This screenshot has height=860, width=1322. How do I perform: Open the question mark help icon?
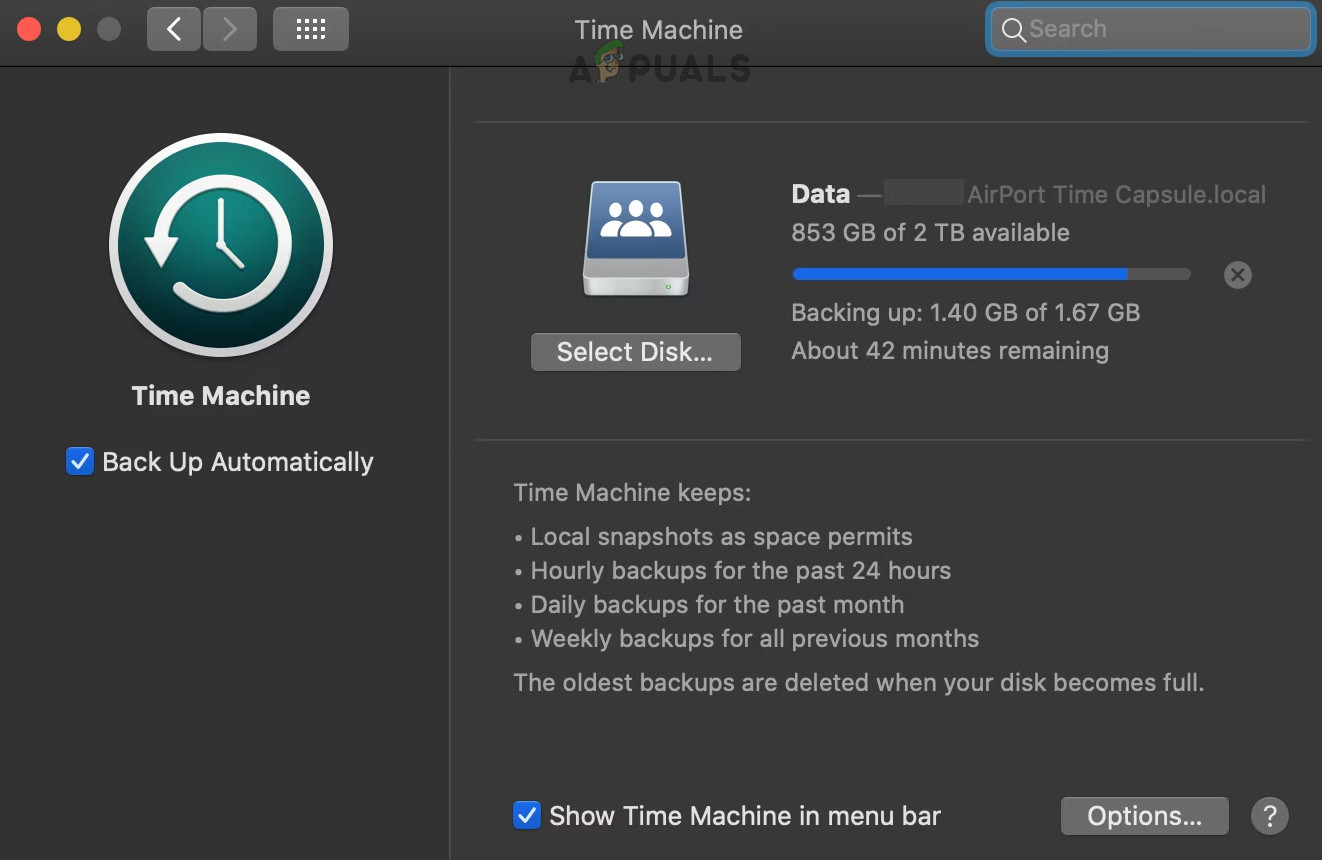click(x=1270, y=816)
